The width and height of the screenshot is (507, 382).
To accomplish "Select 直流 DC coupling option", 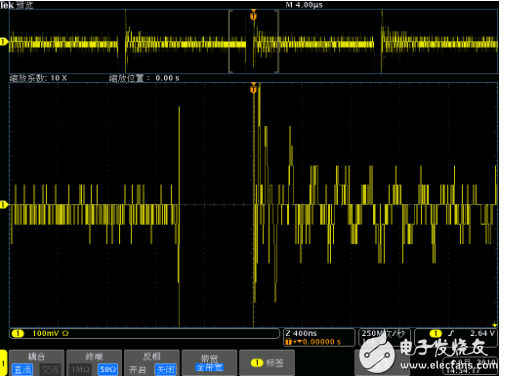I will click(22, 369).
